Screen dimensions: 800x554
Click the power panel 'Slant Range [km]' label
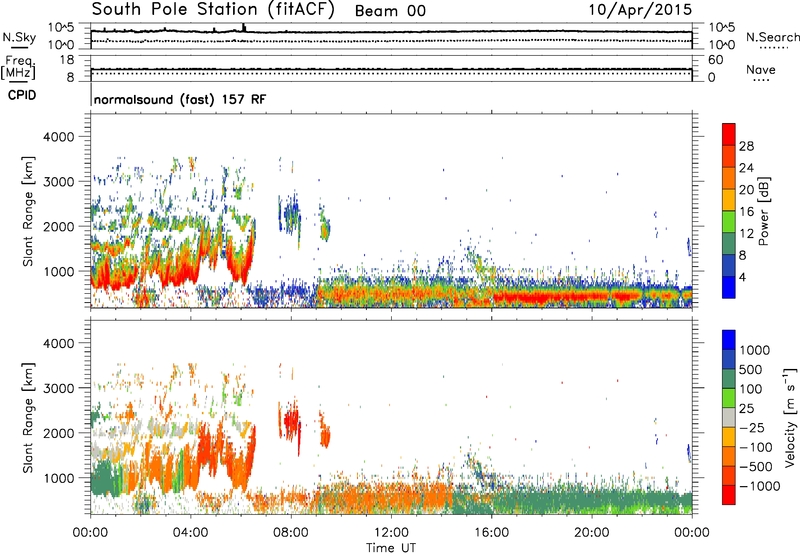click(x=28, y=211)
